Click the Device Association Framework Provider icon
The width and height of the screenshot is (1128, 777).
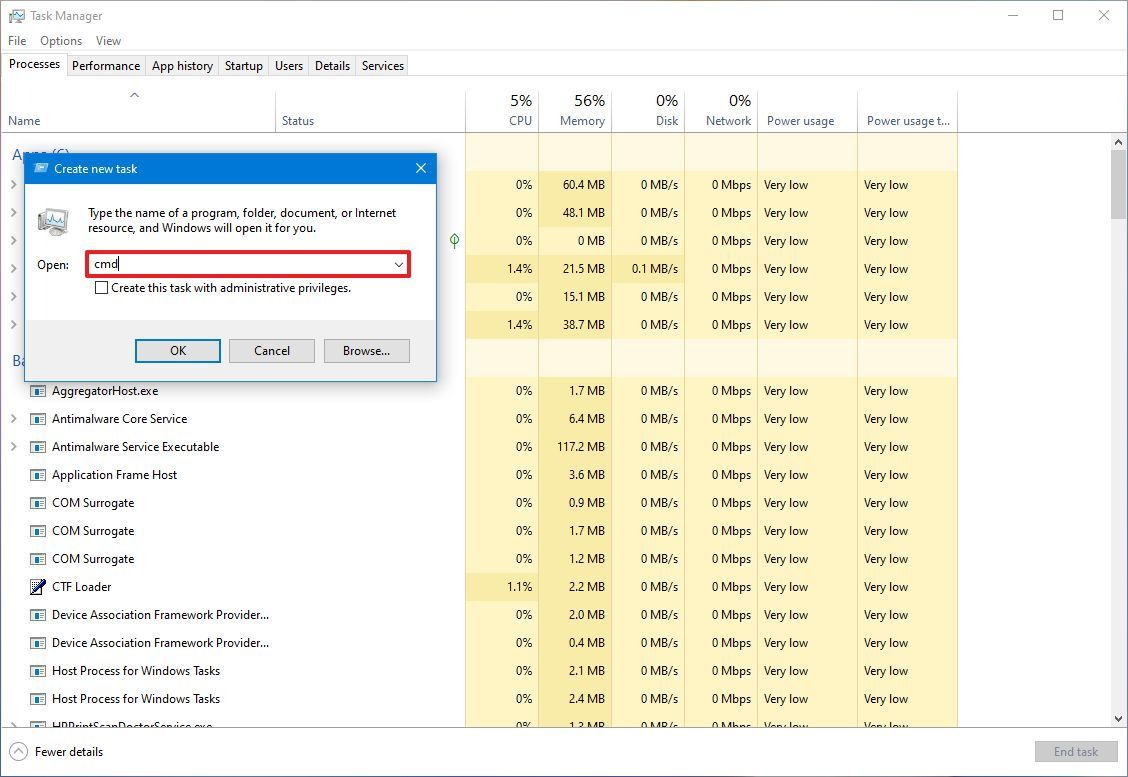pyautogui.click(x=40, y=615)
